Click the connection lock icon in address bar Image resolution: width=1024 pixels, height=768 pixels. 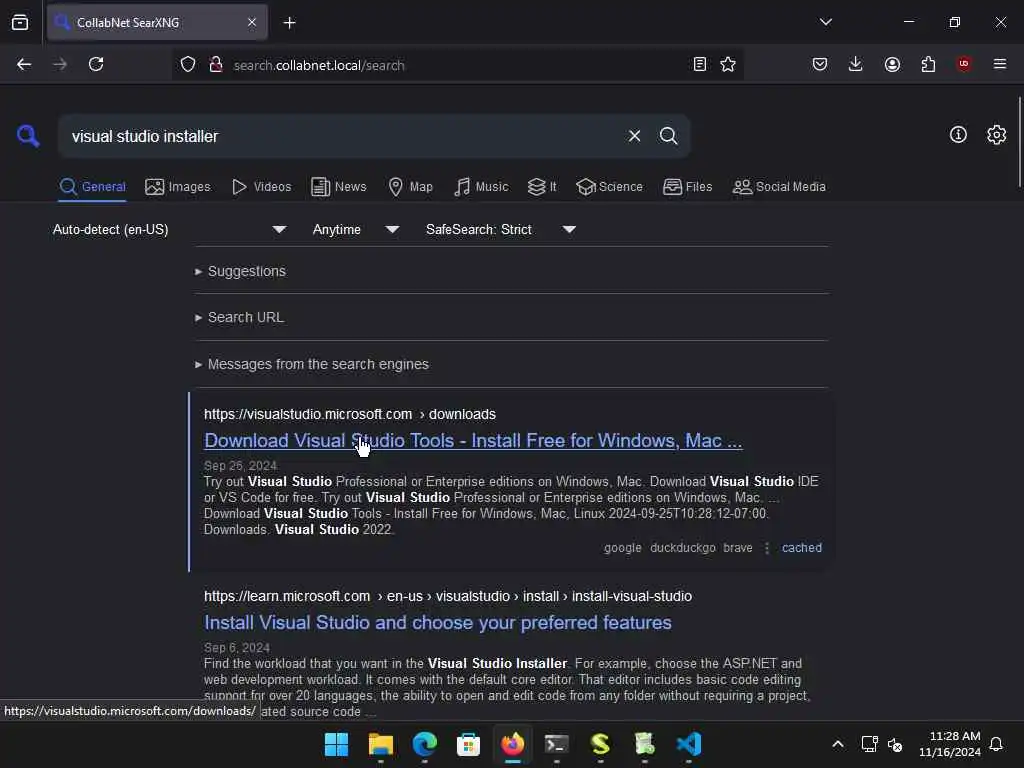tap(216, 65)
